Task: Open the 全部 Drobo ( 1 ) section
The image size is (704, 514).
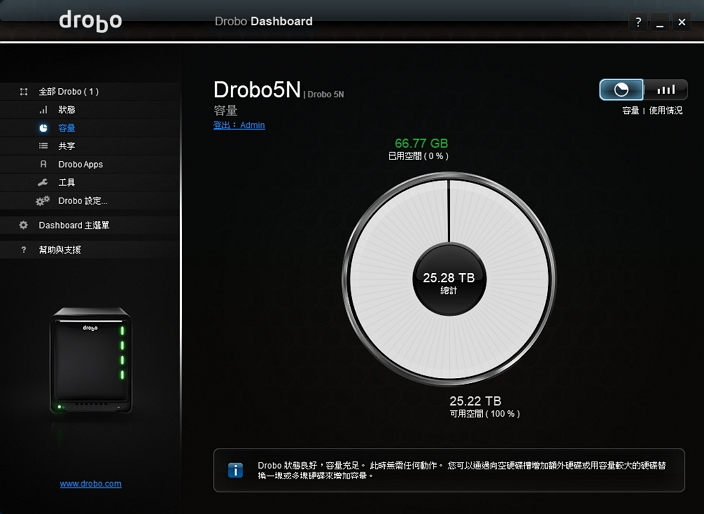Action: pos(90,92)
